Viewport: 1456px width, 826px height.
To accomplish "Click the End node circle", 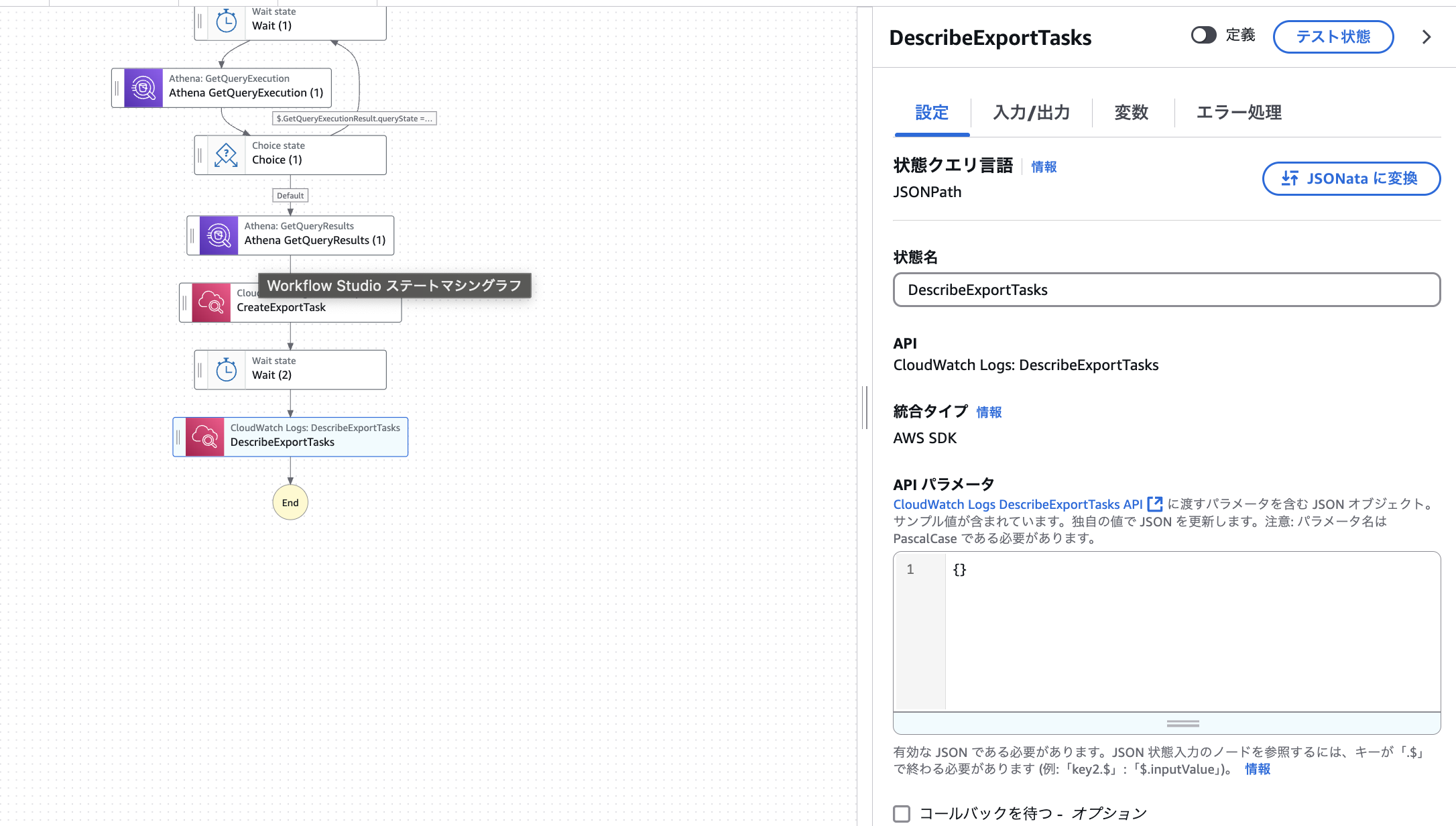I will pos(290,502).
